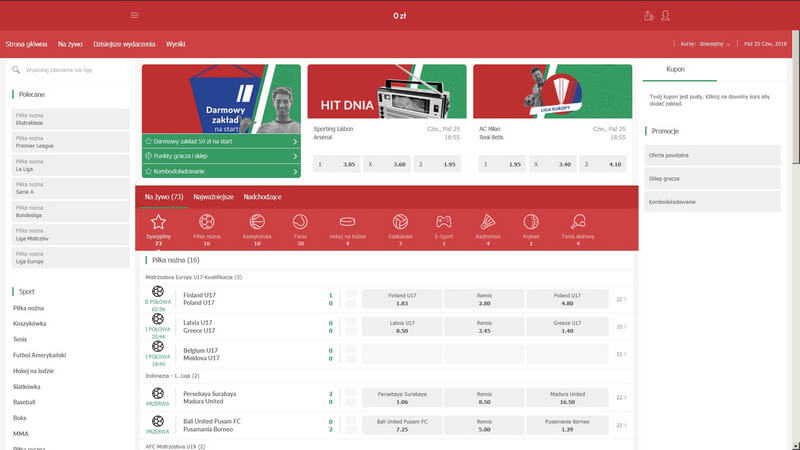Switch to Najważniejsze tab
Viewport: 800px width, 450px height.
(213, 197)
